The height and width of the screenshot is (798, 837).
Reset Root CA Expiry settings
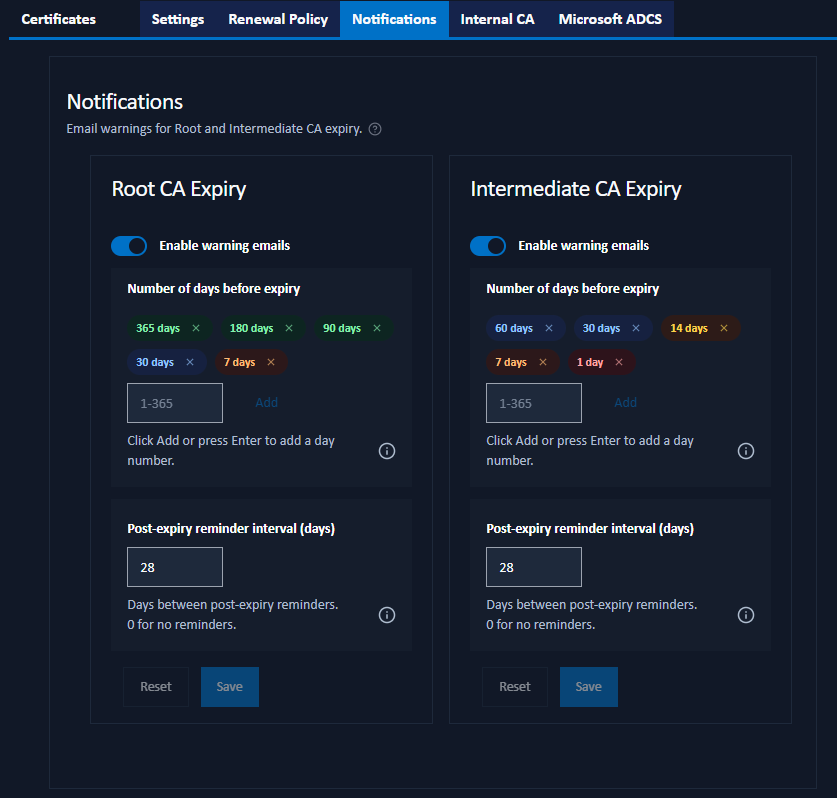(x=156, y=687)
